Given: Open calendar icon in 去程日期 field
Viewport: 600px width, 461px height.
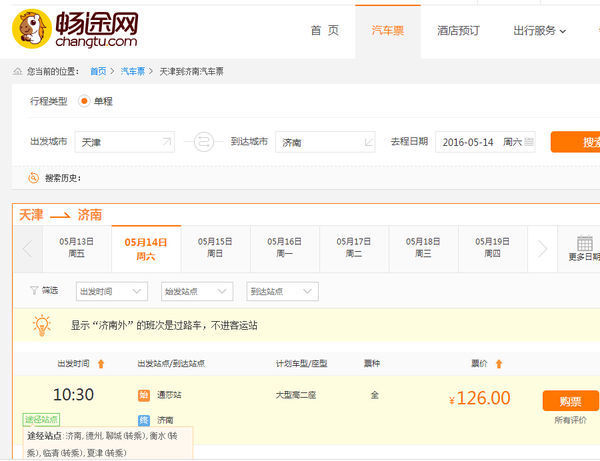Looking at the screenshot, I should click(529, 142).
